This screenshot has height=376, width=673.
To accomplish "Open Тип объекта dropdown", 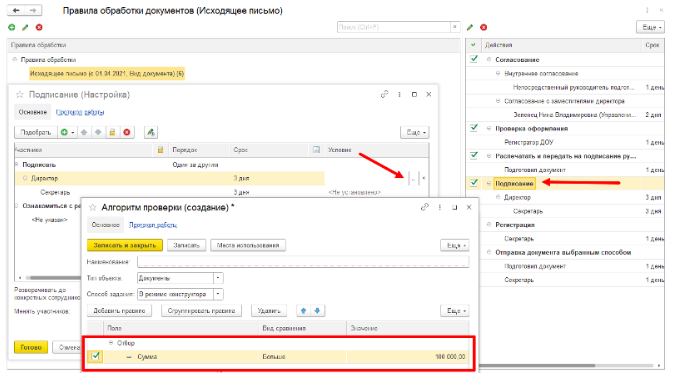I will (218, 278).
